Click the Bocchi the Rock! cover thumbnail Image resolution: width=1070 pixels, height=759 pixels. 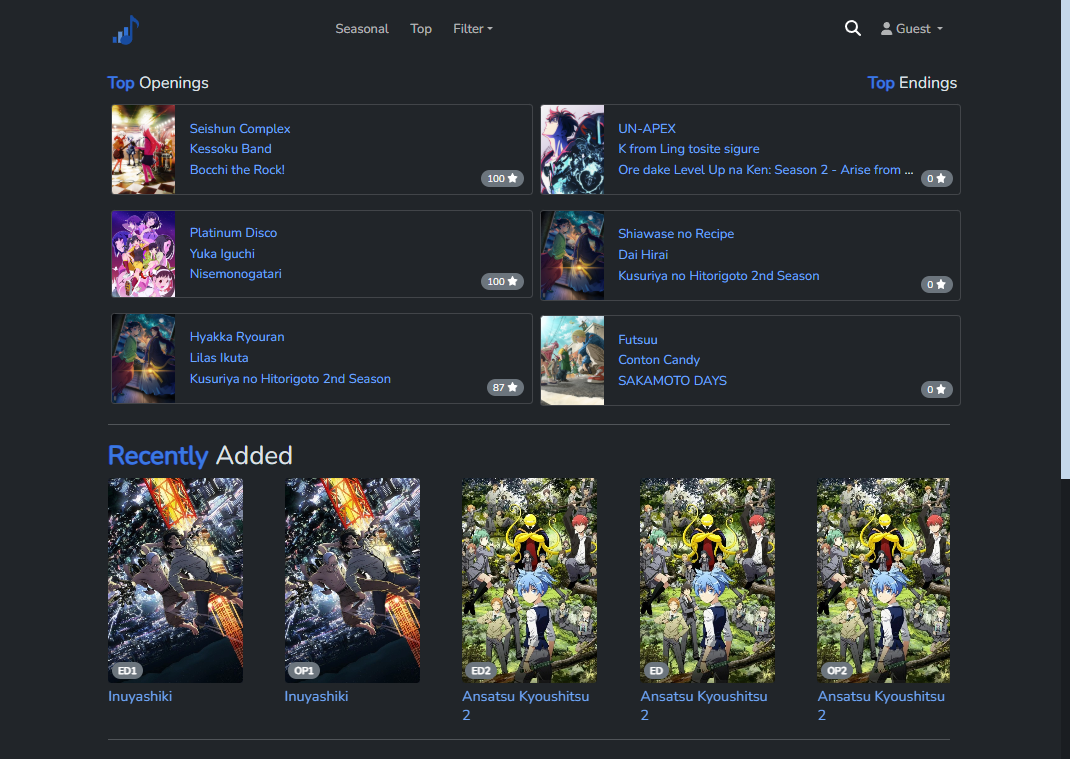[143, 149]
